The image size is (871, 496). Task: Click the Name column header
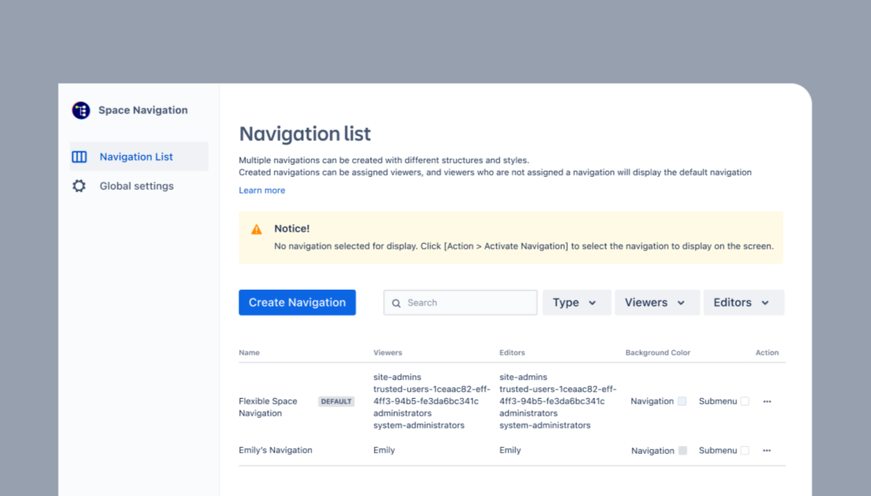[x=249, y=353]
